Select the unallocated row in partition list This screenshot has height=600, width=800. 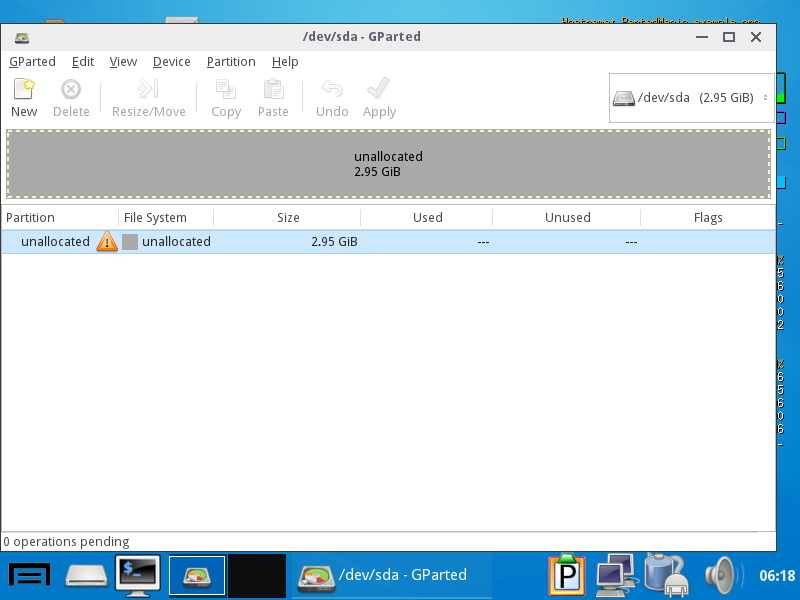click(400, 241)
